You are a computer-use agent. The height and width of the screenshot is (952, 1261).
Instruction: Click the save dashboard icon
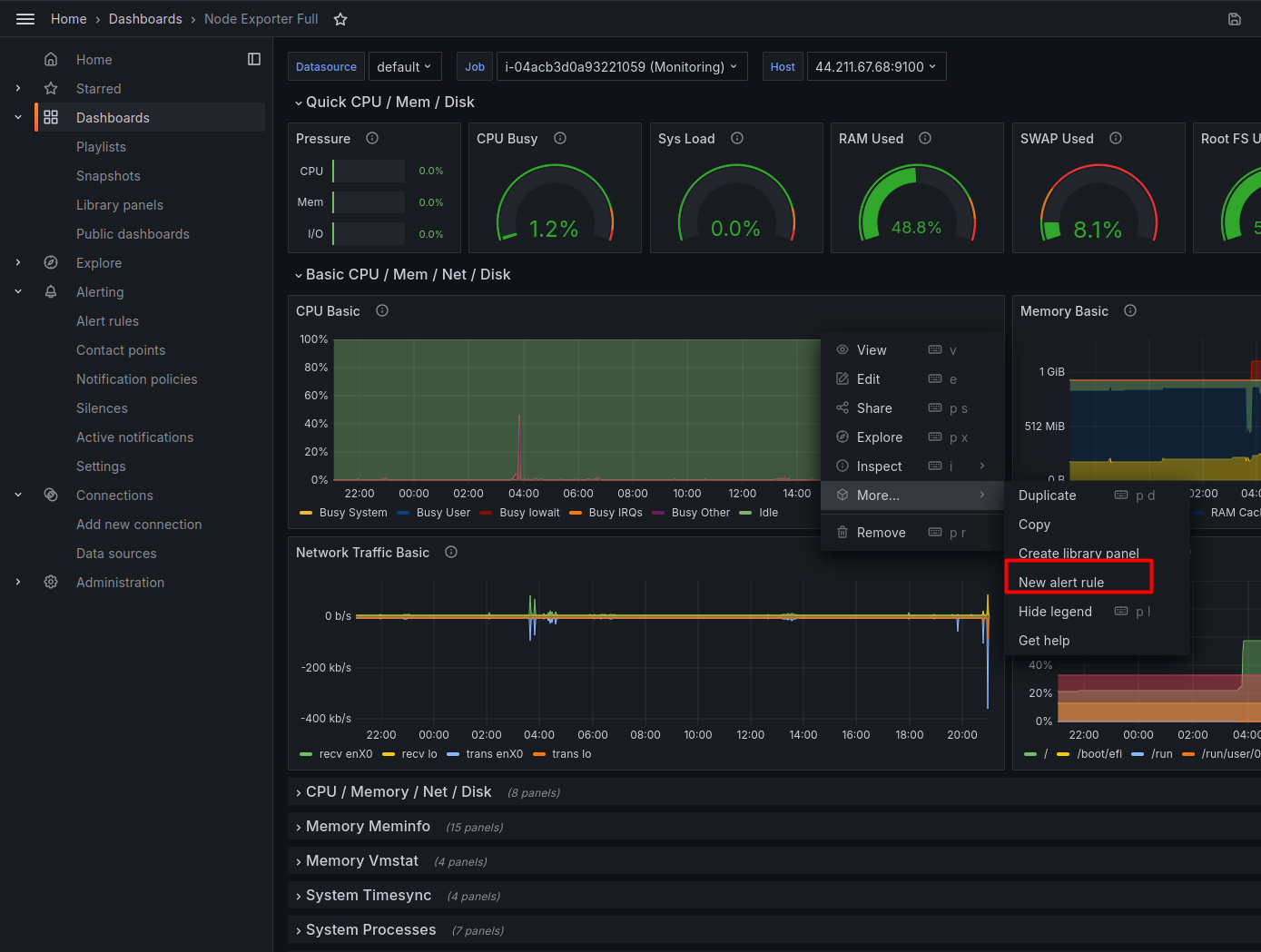[1235, 19]
